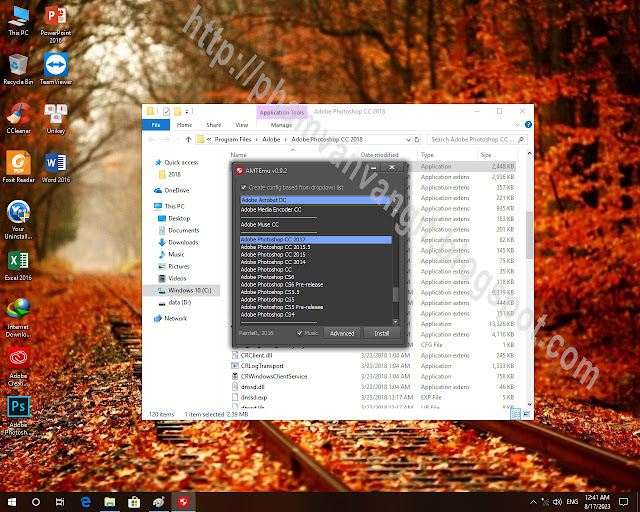Open the Action Center notifications icon

pyautogui.click(x=623, y=502)
